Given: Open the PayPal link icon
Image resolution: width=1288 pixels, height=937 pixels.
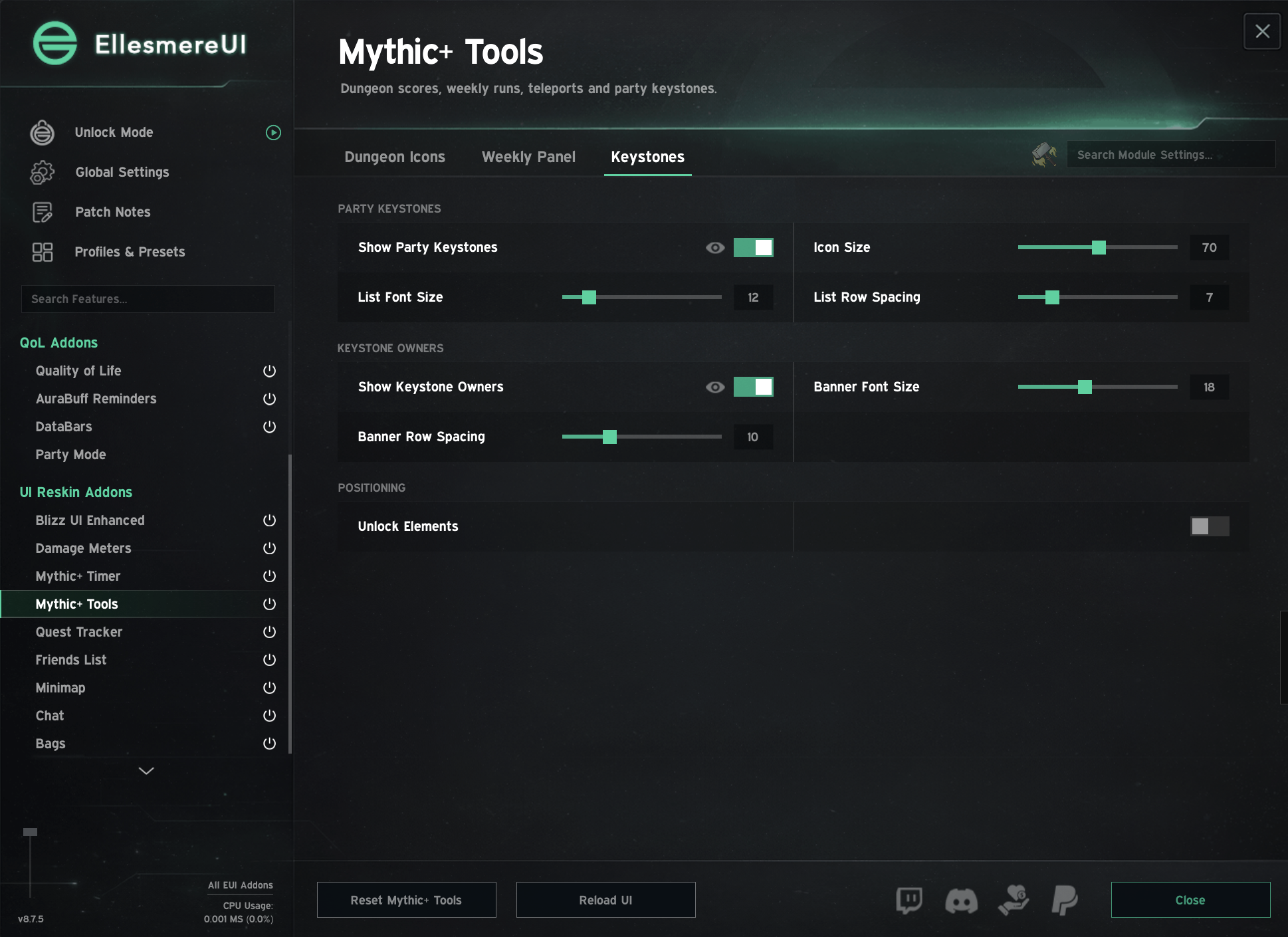Looking at the screenshot, I should coord(1065,900).
